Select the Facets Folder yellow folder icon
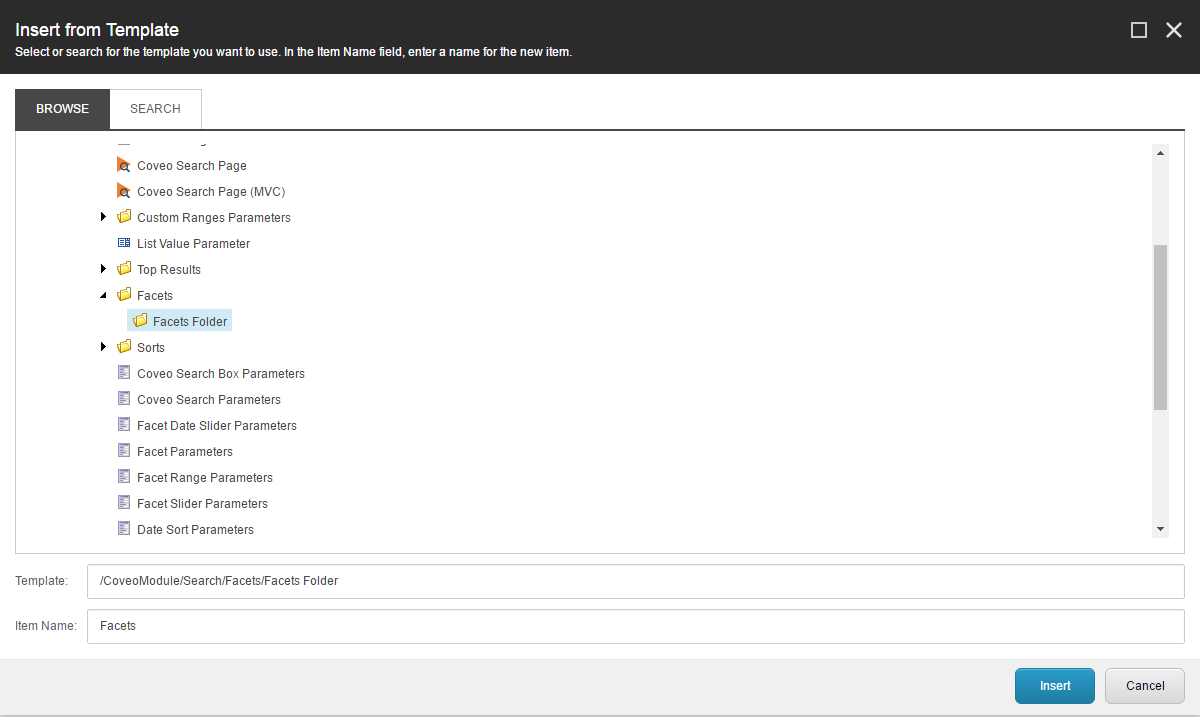 [x=138, y=320]
